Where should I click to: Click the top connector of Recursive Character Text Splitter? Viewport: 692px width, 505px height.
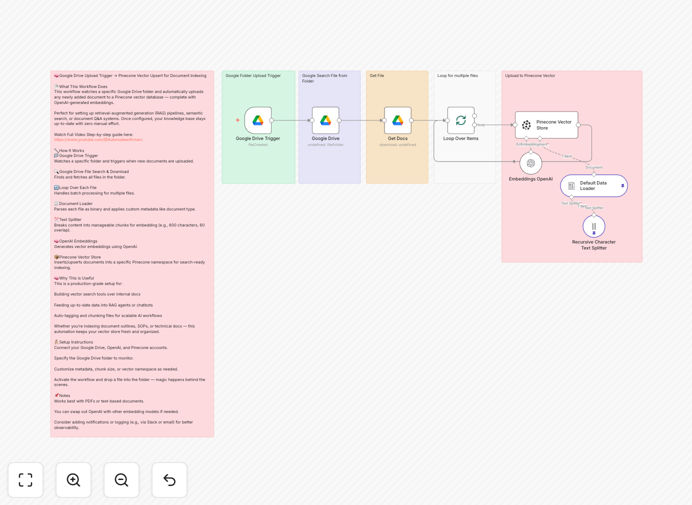pos(594,215)
